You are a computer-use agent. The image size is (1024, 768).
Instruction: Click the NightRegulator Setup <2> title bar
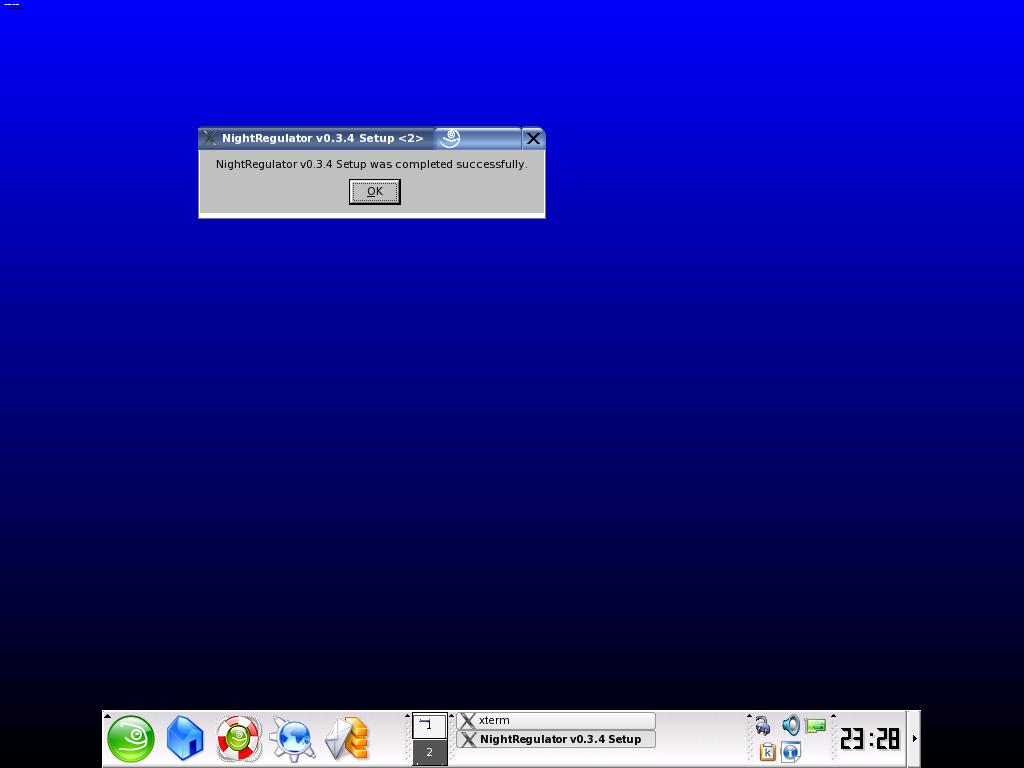[x=322, y=138]
